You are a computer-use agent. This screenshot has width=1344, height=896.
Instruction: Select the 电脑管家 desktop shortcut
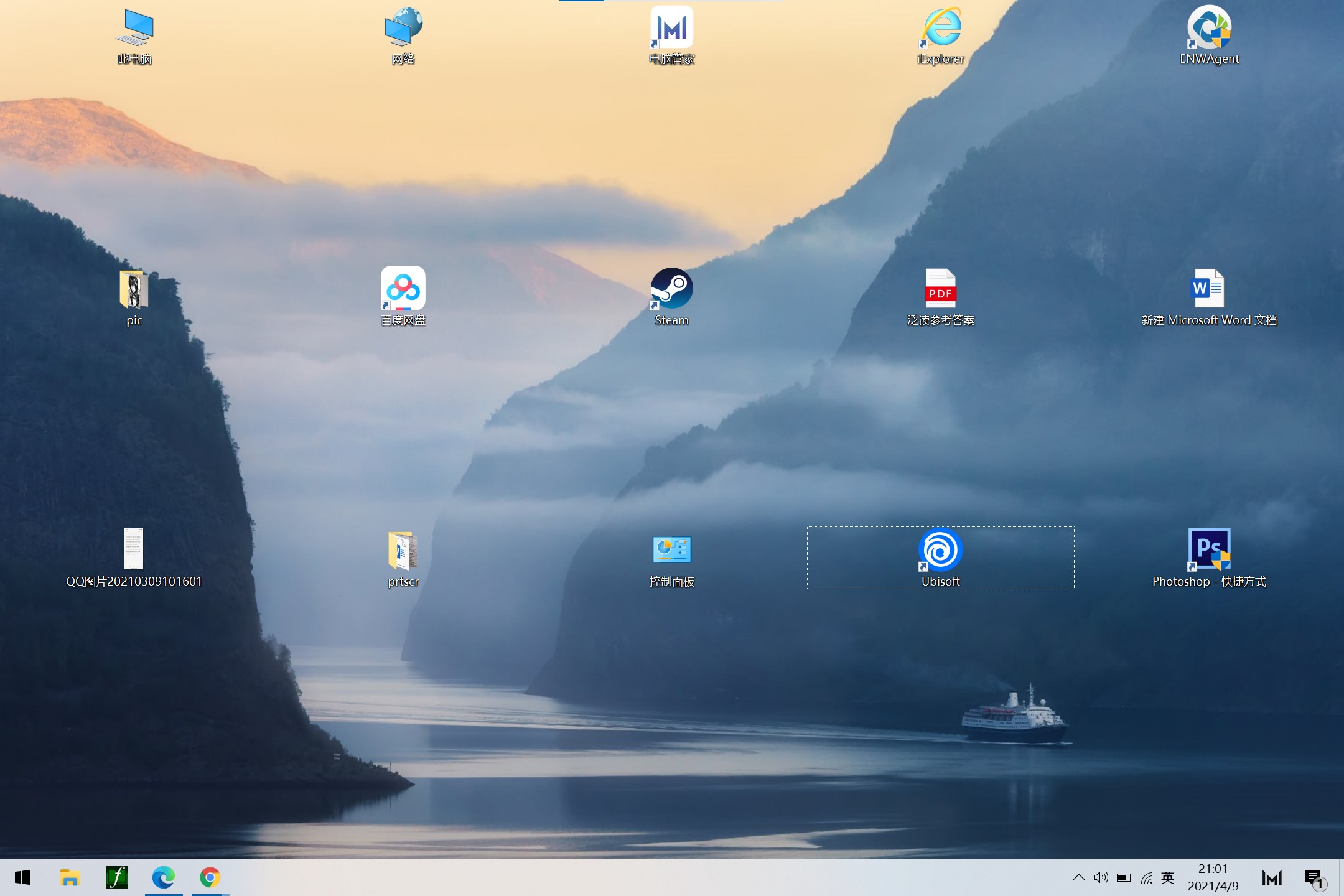click(x=671, y=28)
